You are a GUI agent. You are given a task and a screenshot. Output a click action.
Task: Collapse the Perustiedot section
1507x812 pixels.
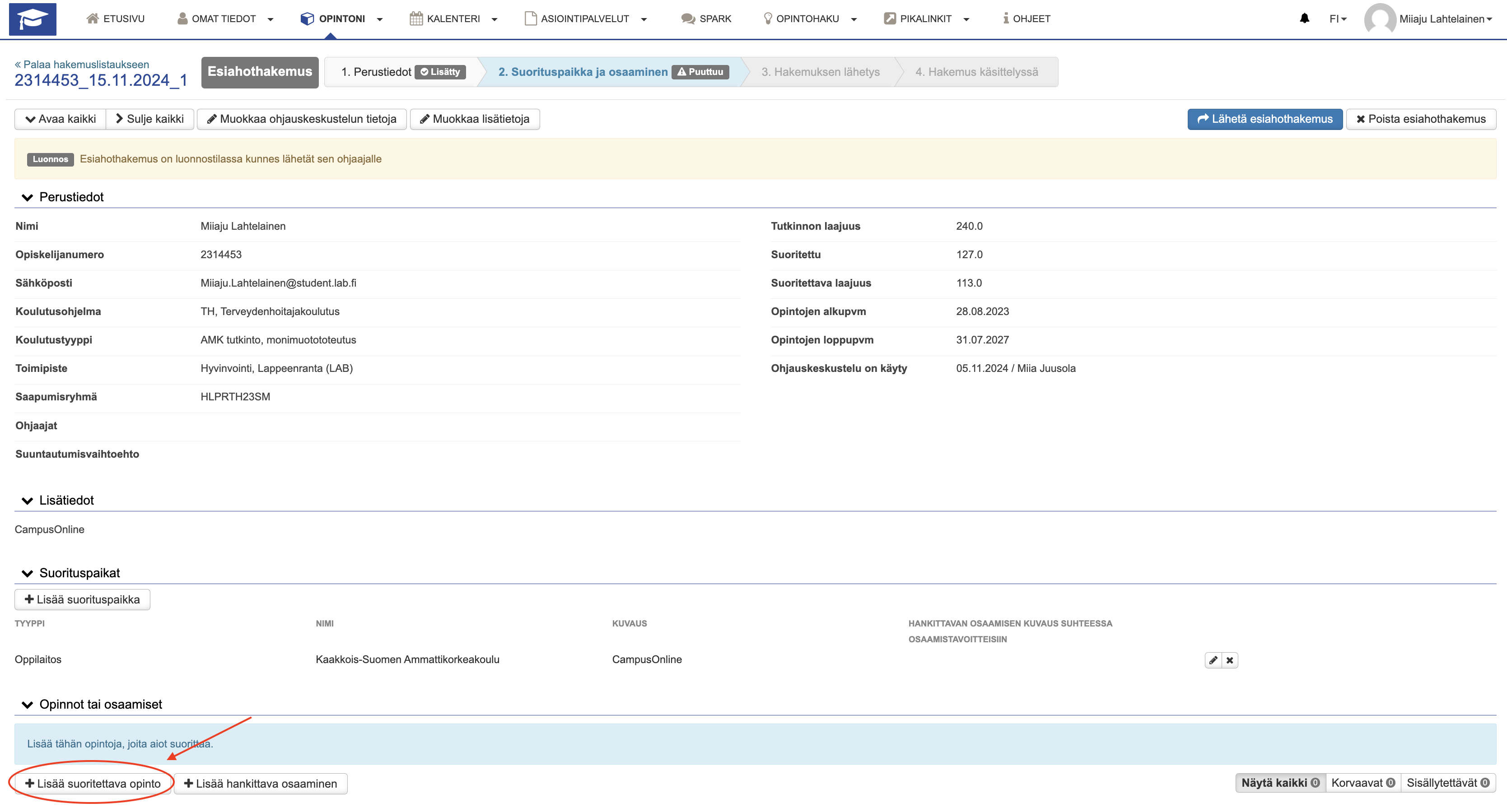point(27,198)
